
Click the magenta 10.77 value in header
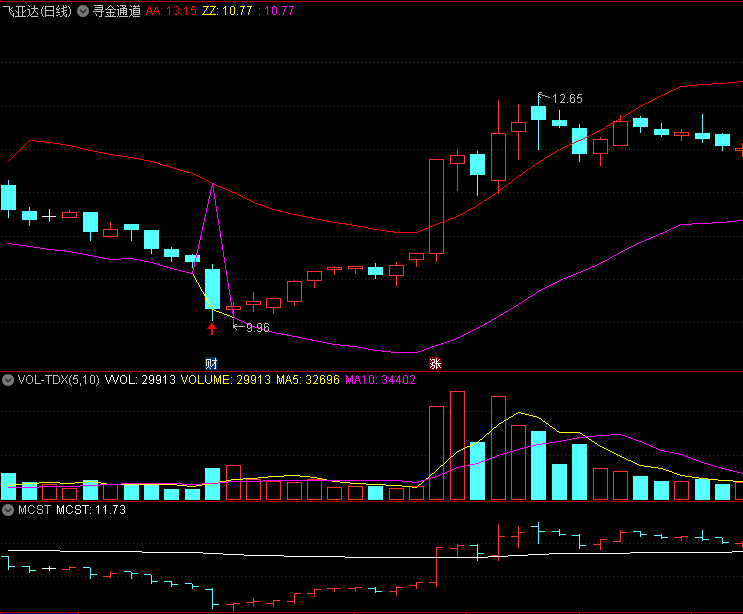[277, 11]
